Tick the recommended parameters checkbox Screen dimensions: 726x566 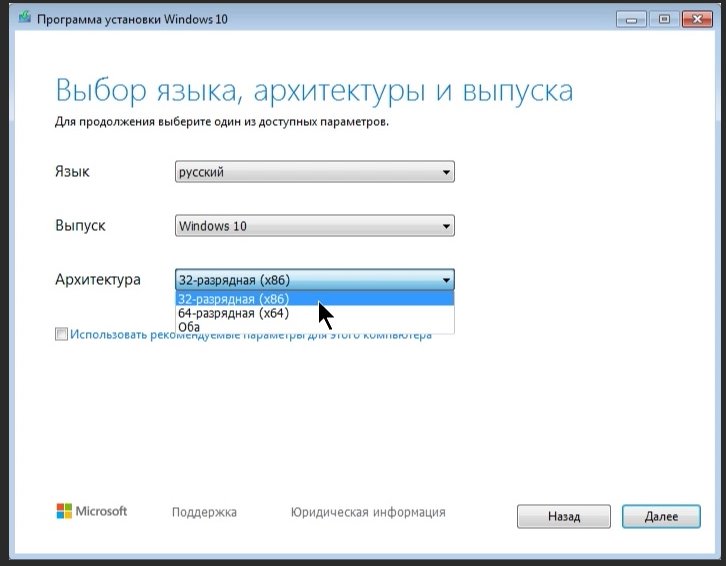(61, 334)
